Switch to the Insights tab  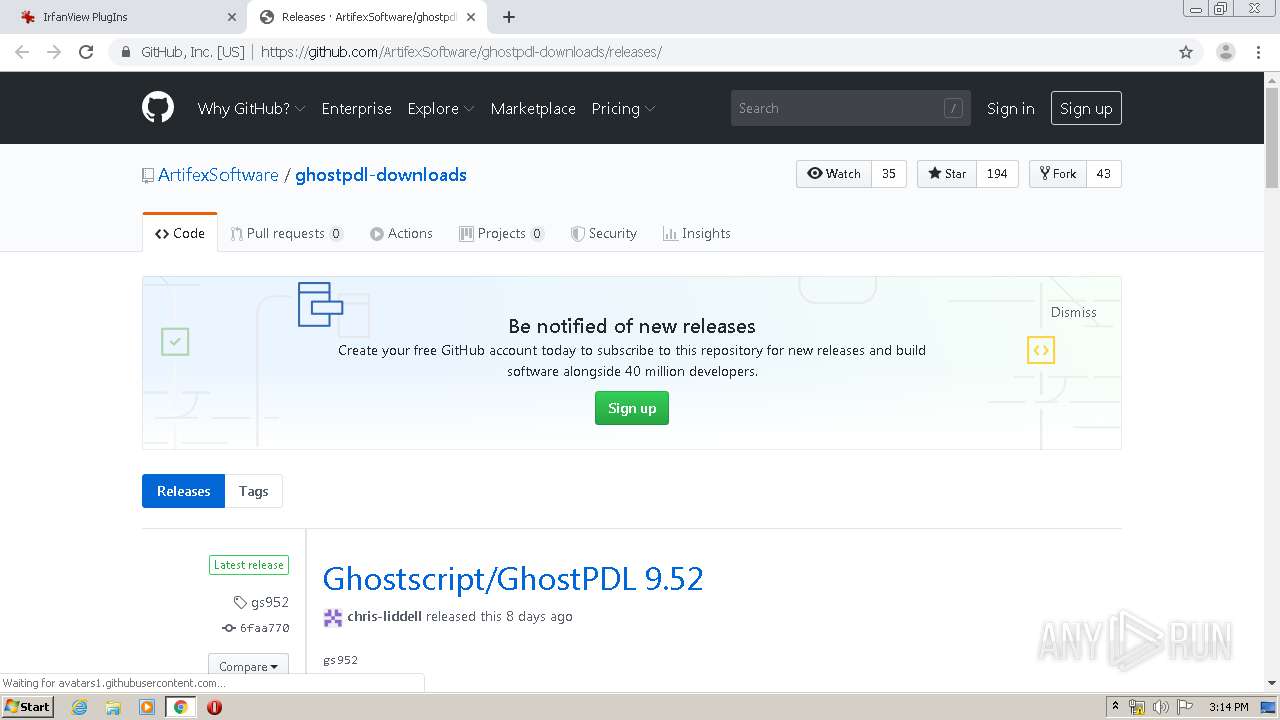696,233
